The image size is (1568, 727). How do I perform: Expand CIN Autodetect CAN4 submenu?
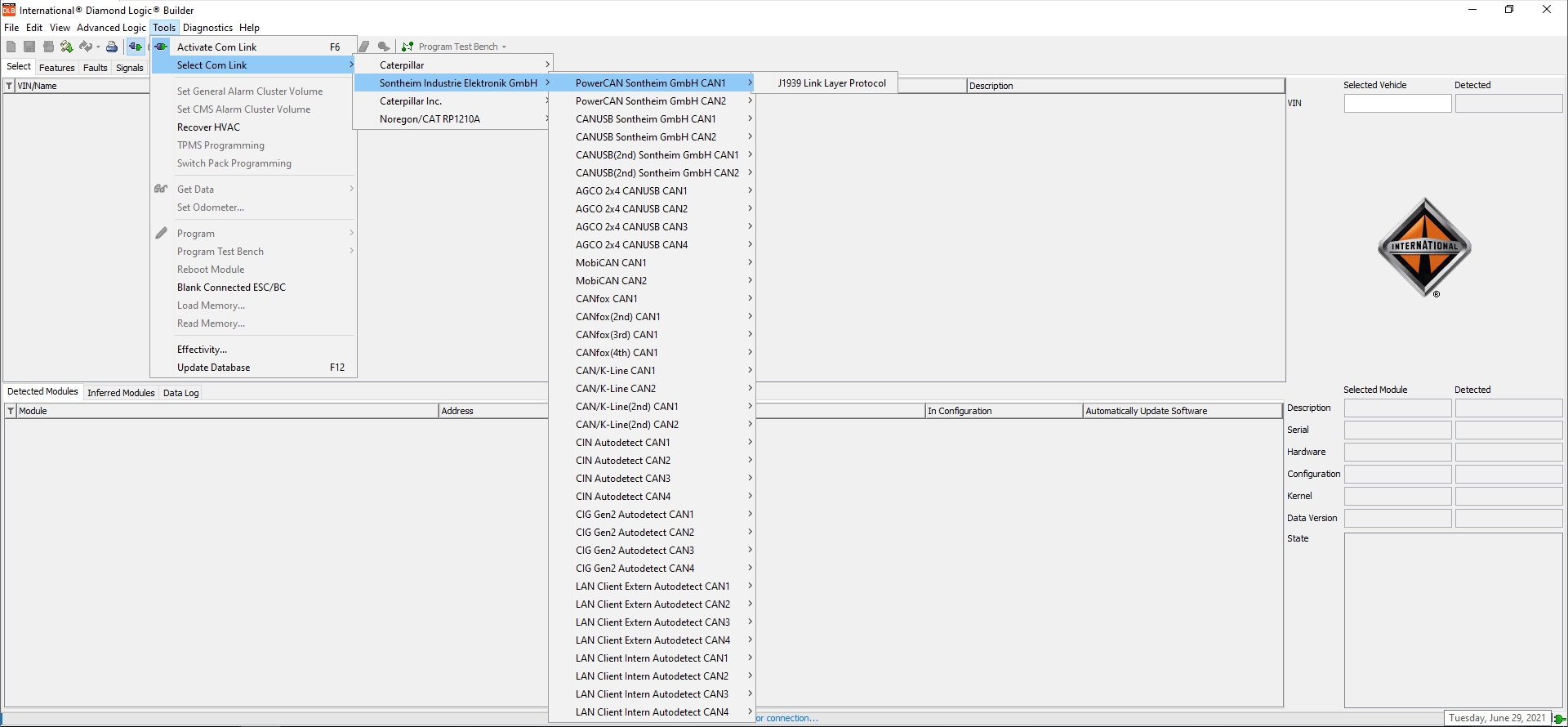[x=652, y=497]
